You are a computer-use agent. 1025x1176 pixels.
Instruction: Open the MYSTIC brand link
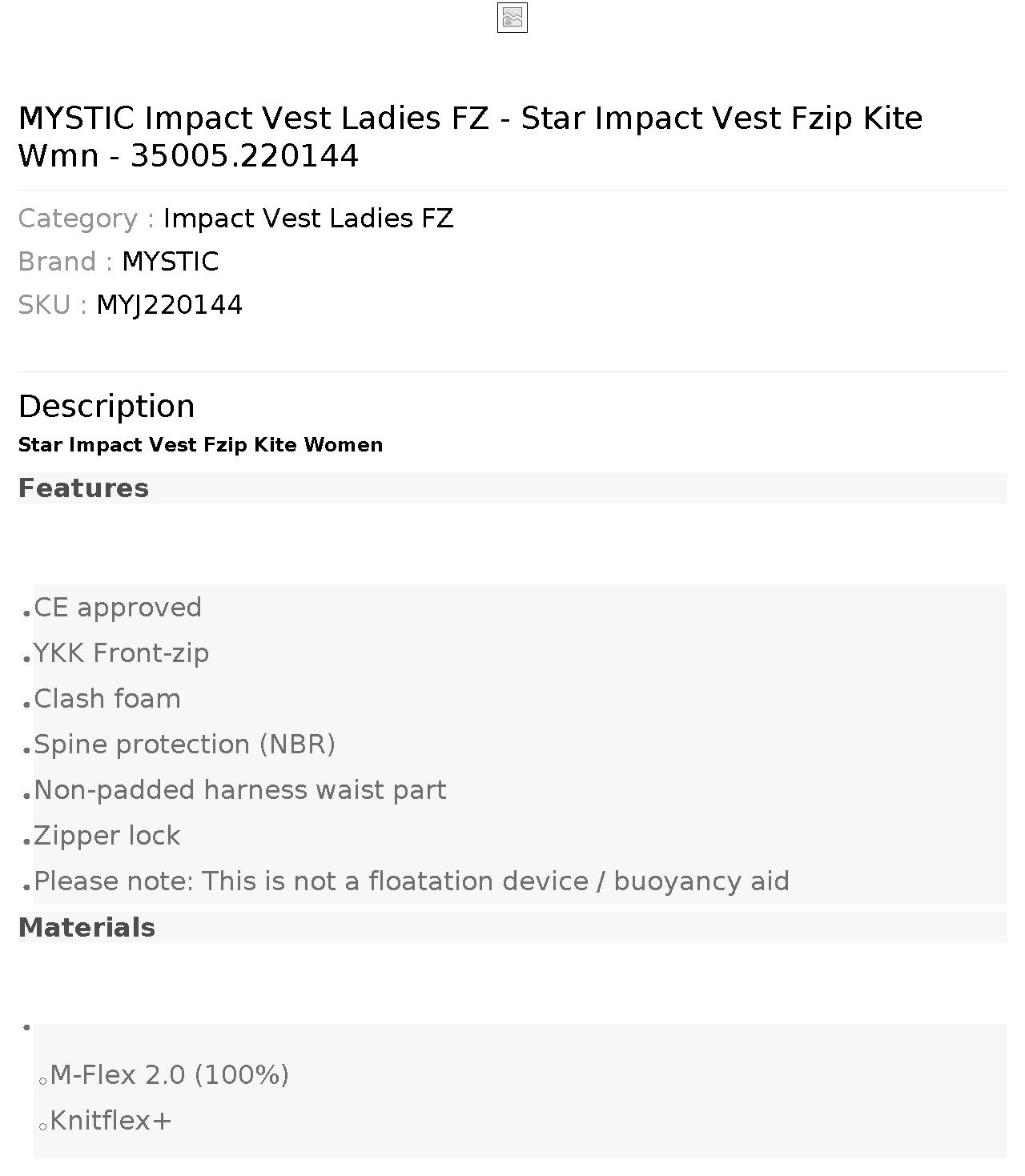pos(170,262)
